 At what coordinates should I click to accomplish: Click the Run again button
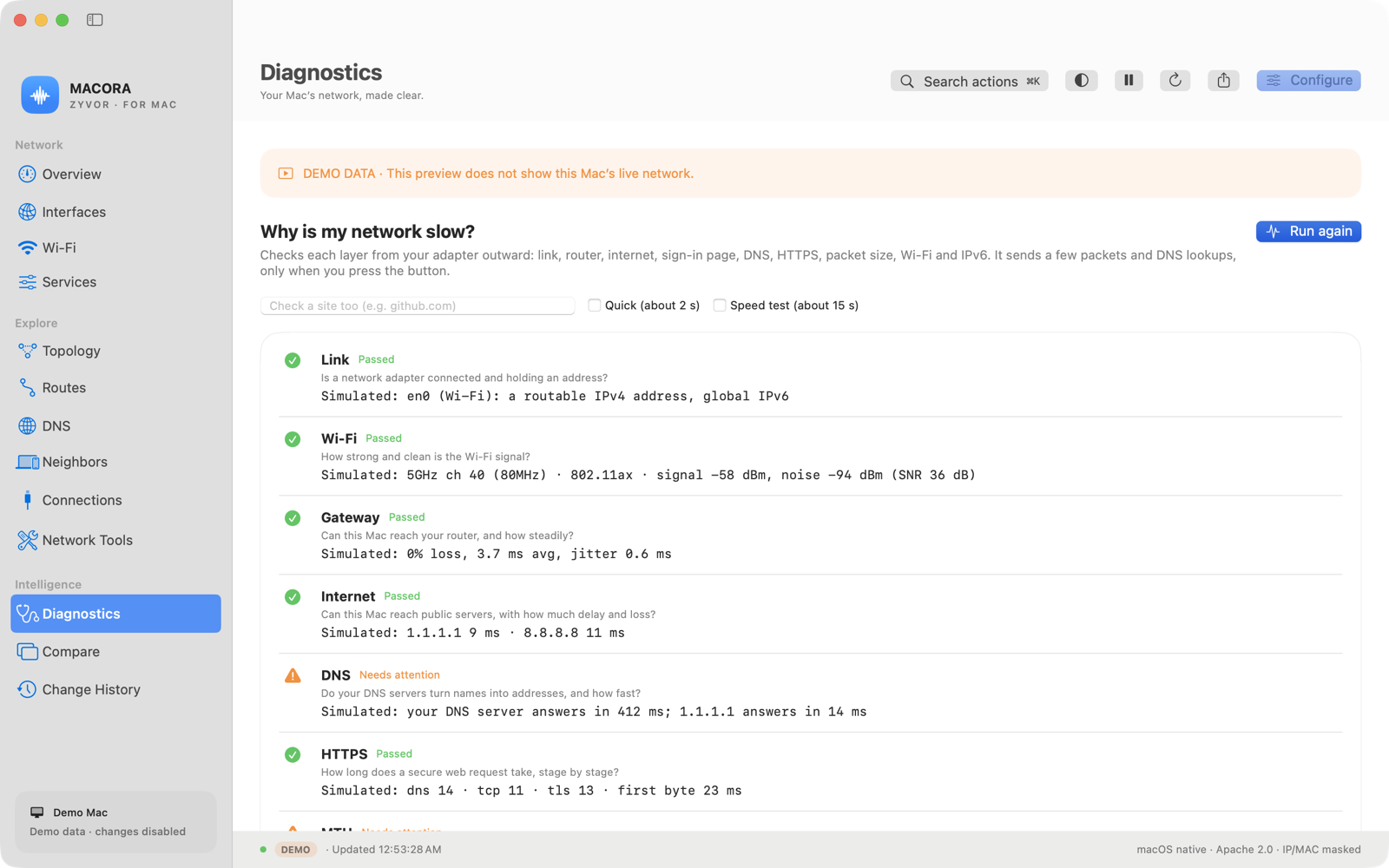[1308, 232]
